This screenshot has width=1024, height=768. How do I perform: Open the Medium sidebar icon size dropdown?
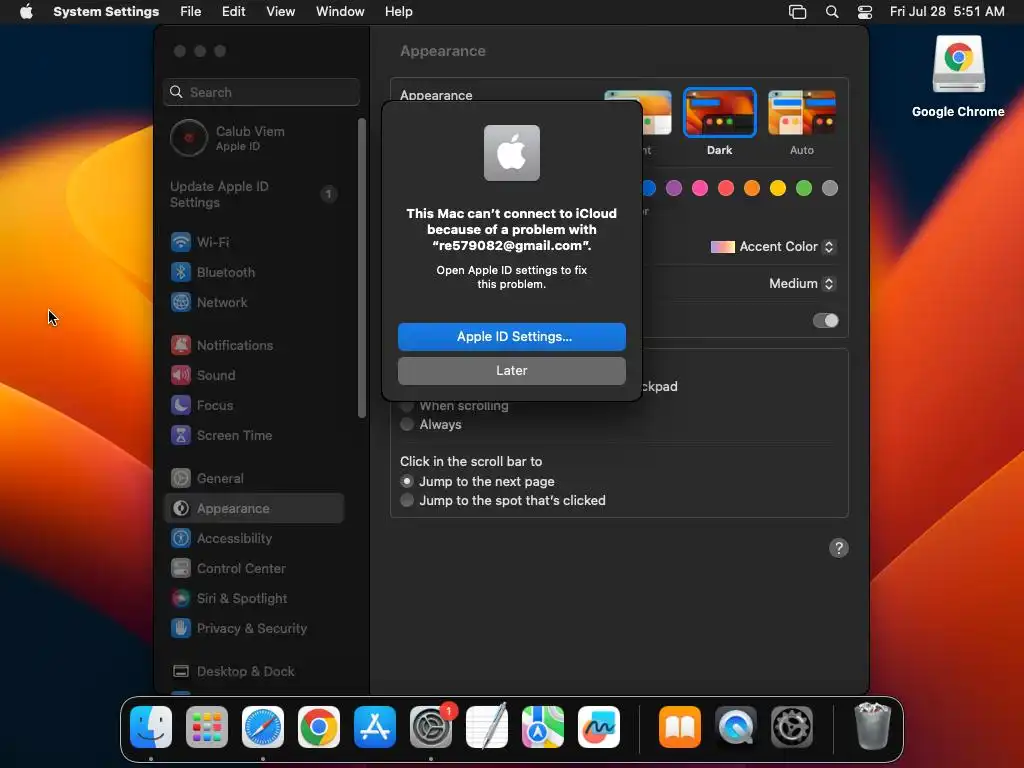click(803, 283)
